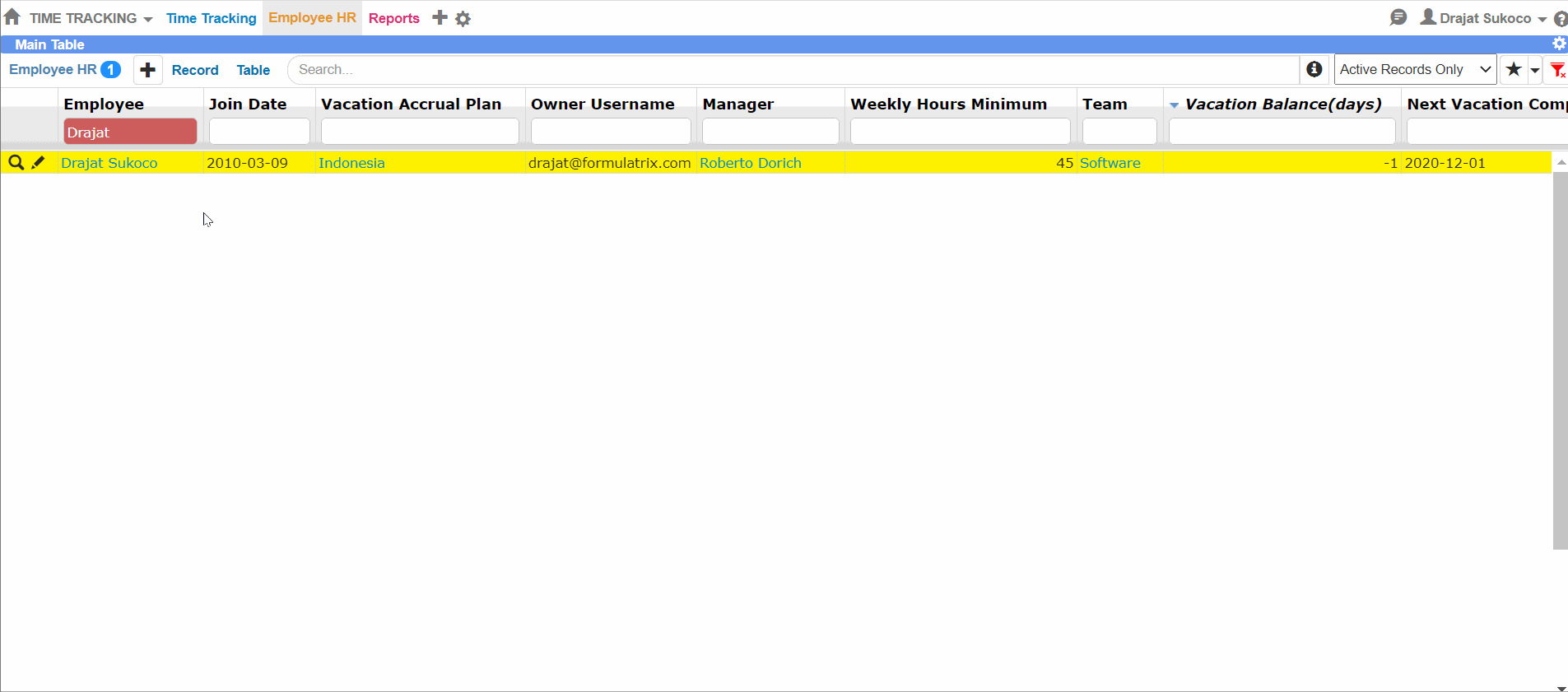Open the Record menu

click(x=195, y=71)
